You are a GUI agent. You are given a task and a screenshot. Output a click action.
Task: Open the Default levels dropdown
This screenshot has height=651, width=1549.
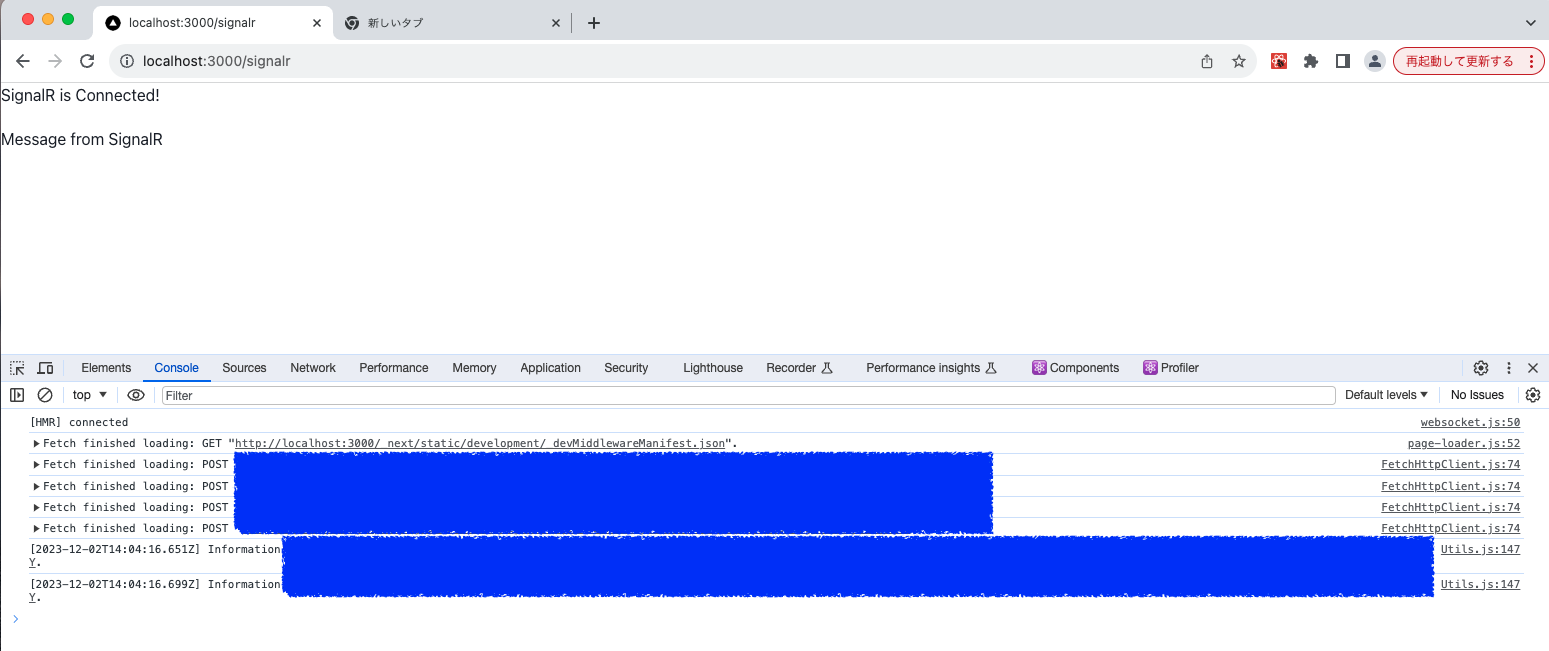pos(1386,395)
